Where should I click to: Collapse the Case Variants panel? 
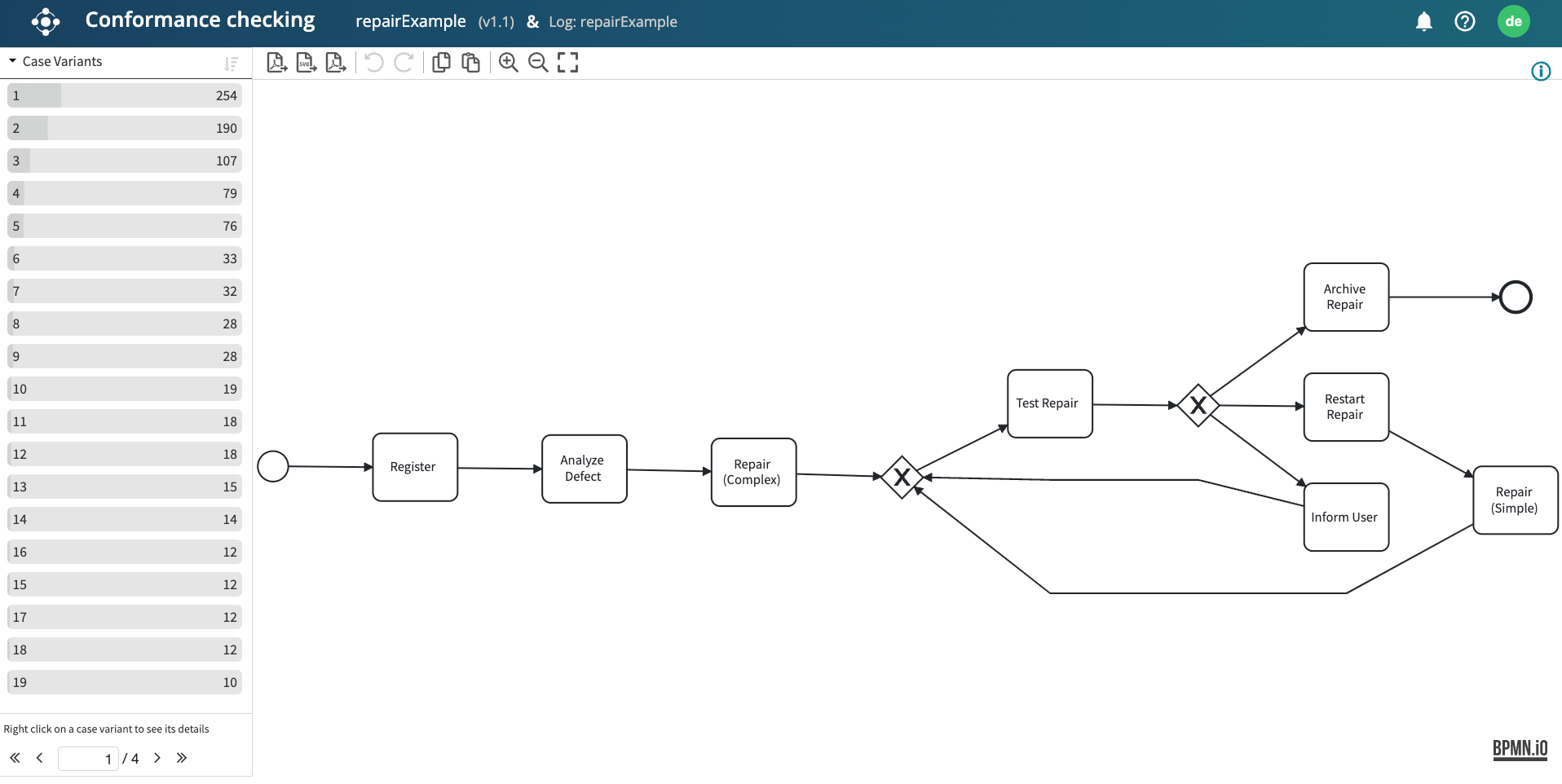pyautogui.click(x=13, y=61)
